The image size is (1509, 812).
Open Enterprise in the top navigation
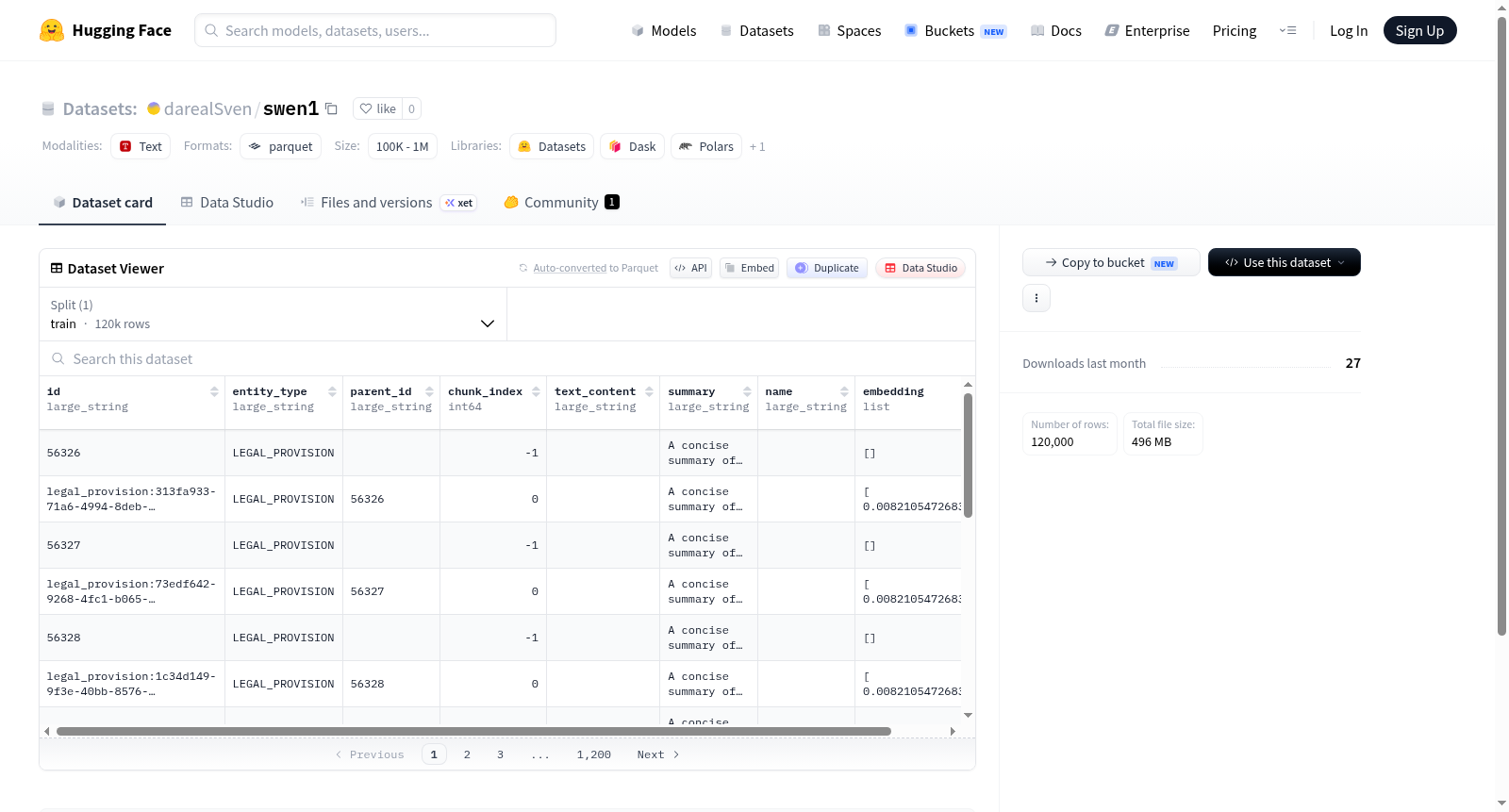pos(1147,31)
